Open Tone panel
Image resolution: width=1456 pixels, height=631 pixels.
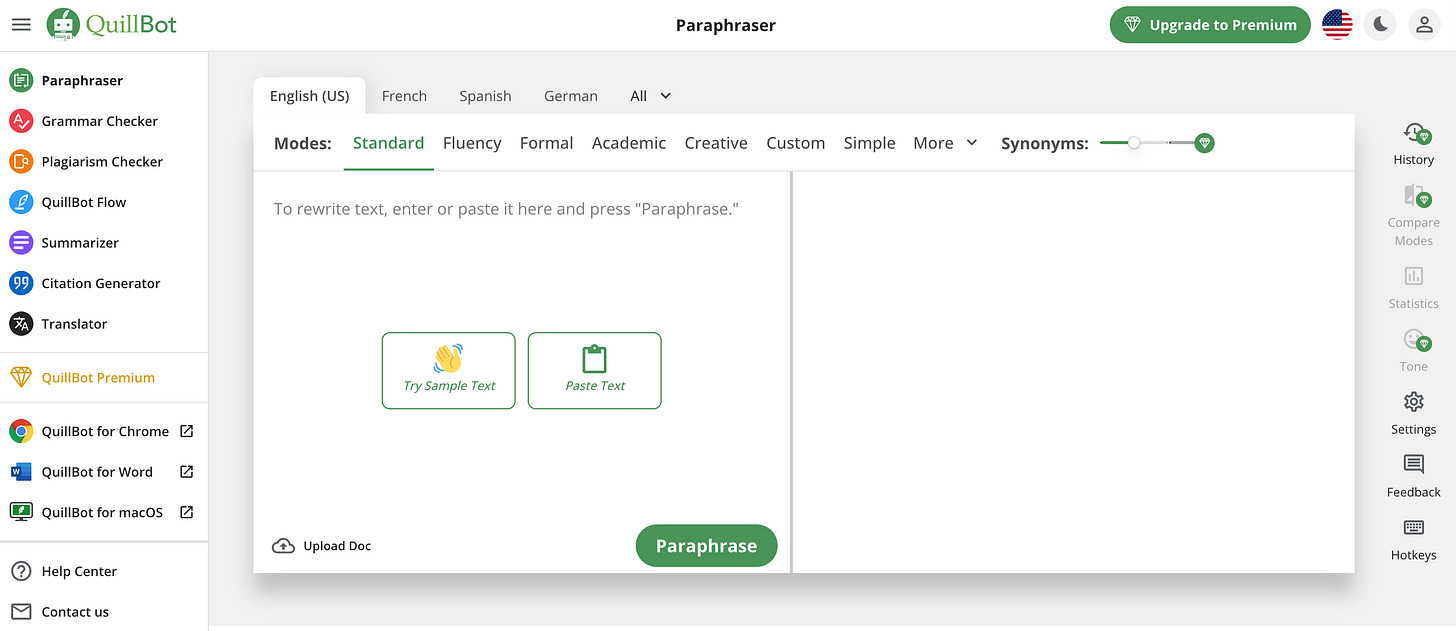(x=1413, y=351)
